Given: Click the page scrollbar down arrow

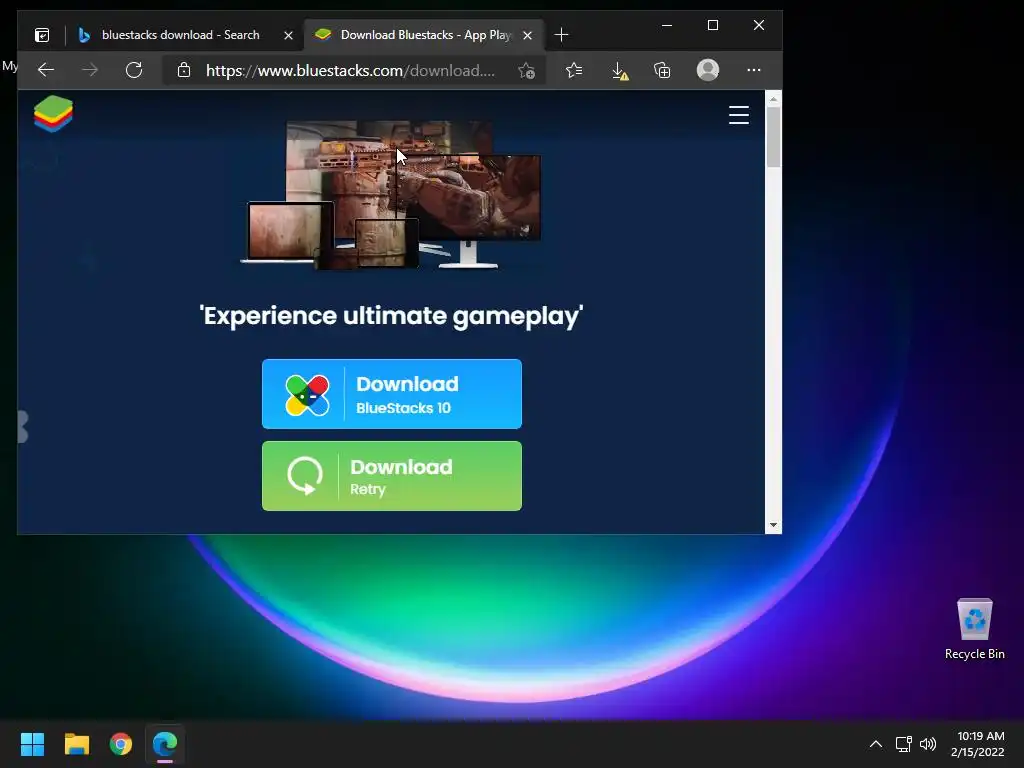Looking at the screenshot, I should [x=773, y=525].
